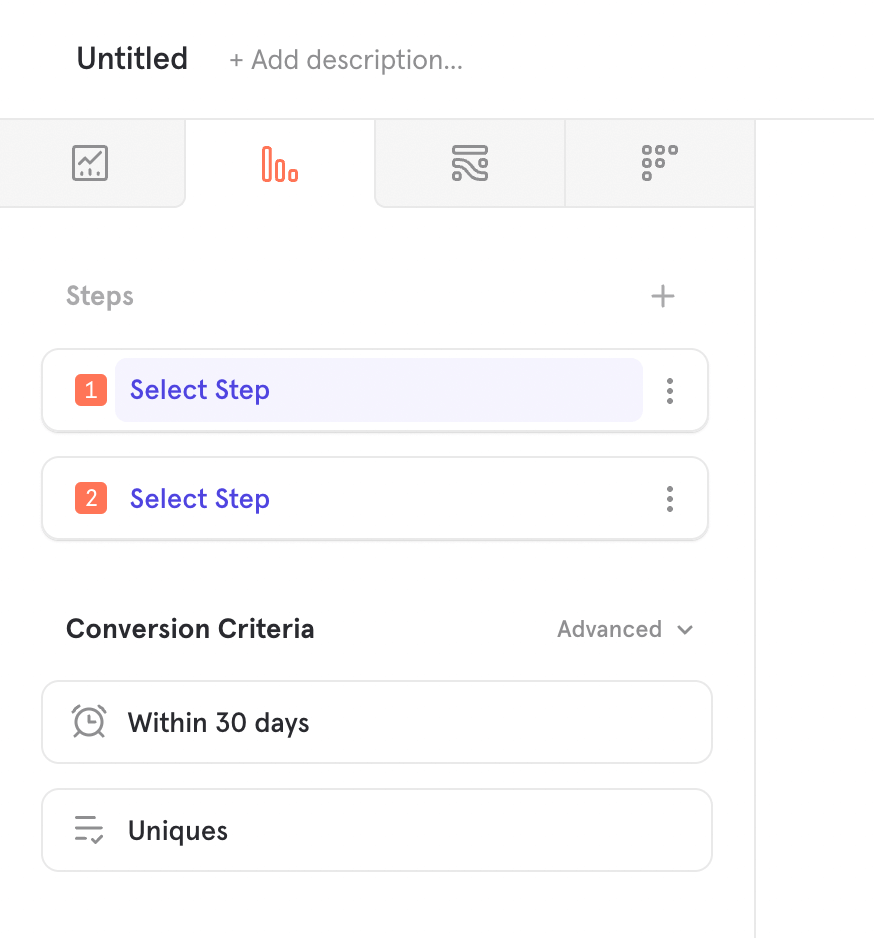Screen dimensions: 874x938
Task: Switch to the Insights report tab
Action: 90,163
